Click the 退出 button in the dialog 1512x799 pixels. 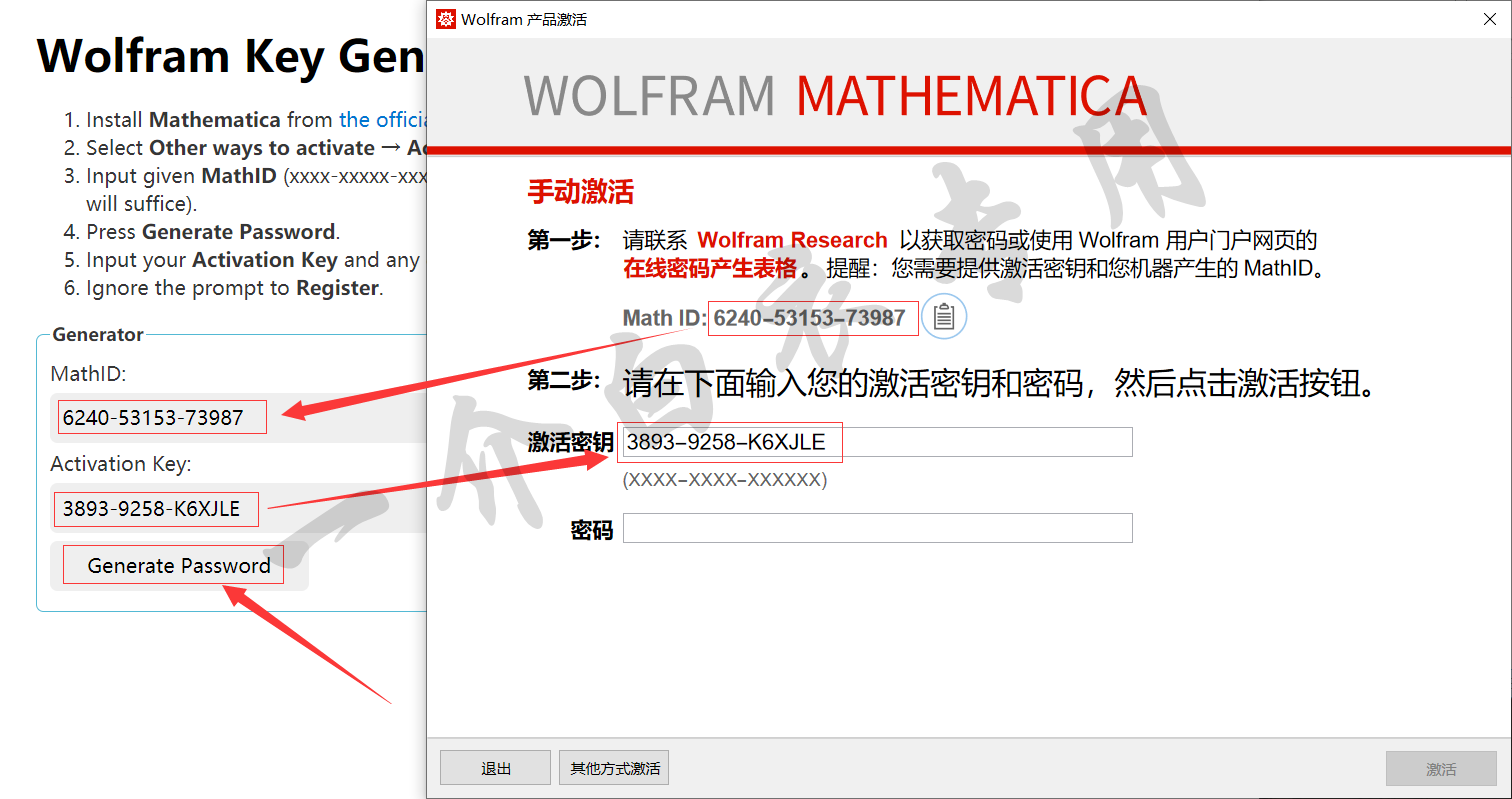click(495, 768)
